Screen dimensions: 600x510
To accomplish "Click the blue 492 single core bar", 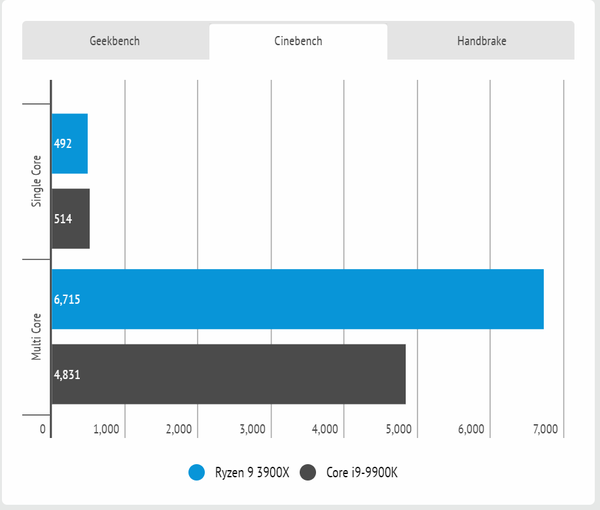I will click(x=70, y=143).
